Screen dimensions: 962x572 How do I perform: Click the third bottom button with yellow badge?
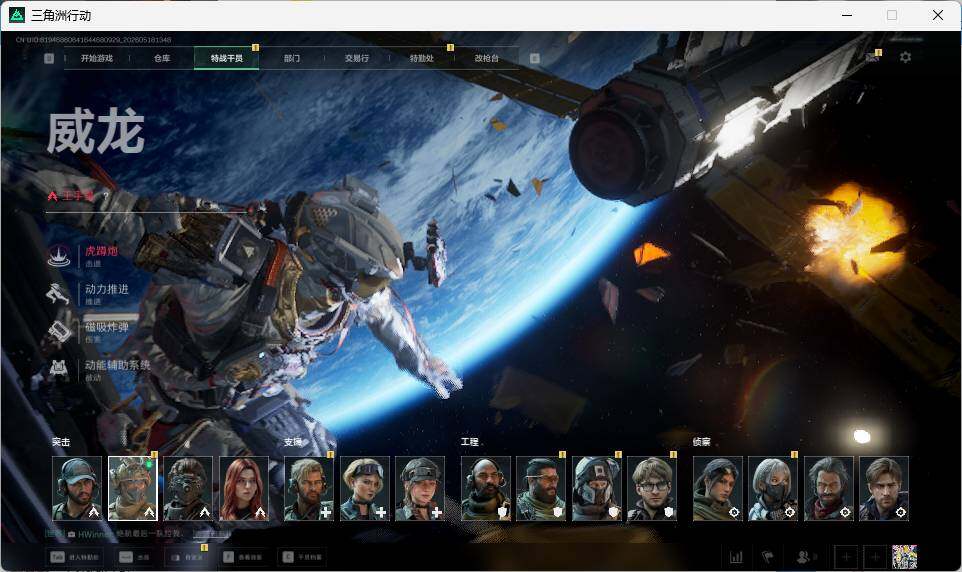[187, 557]
